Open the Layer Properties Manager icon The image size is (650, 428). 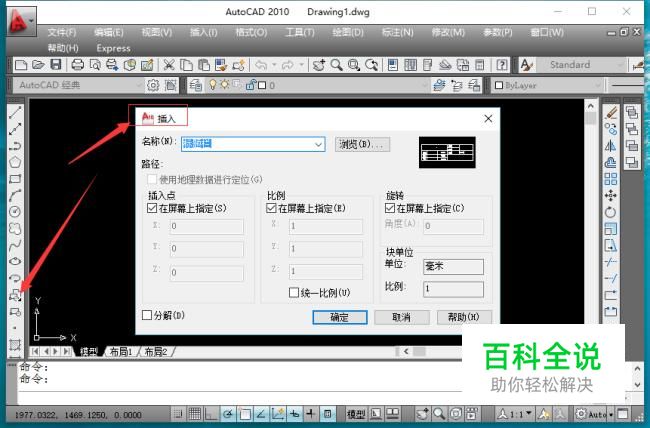195,85
